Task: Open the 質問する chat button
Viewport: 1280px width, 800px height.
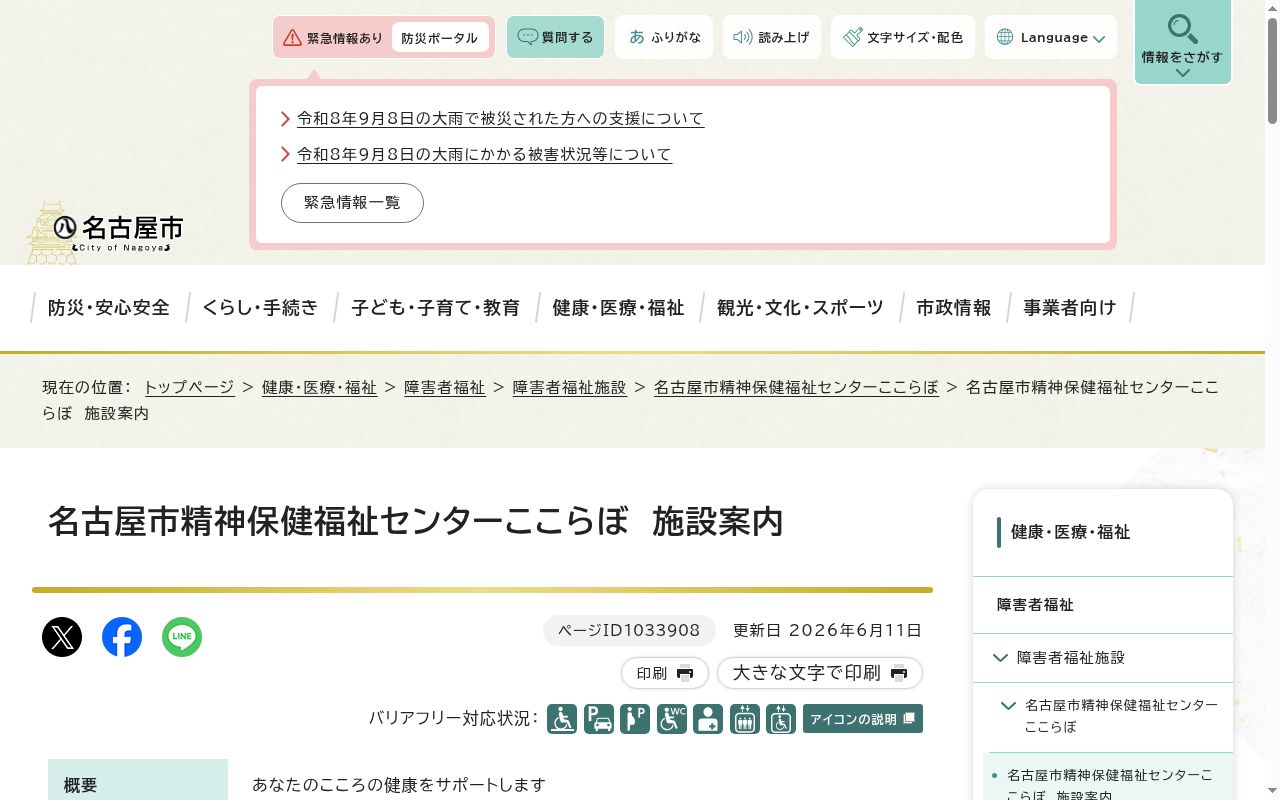Action: [555, 37]
